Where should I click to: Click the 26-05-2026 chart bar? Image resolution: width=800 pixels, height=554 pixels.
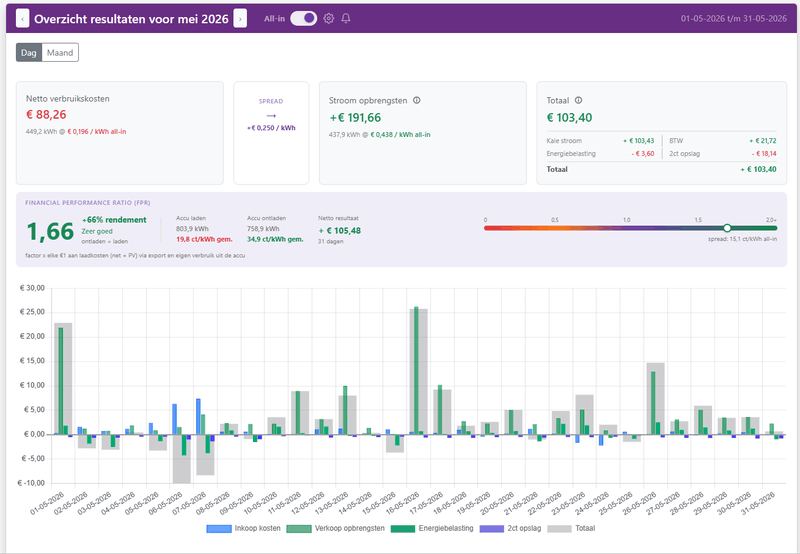656,398
